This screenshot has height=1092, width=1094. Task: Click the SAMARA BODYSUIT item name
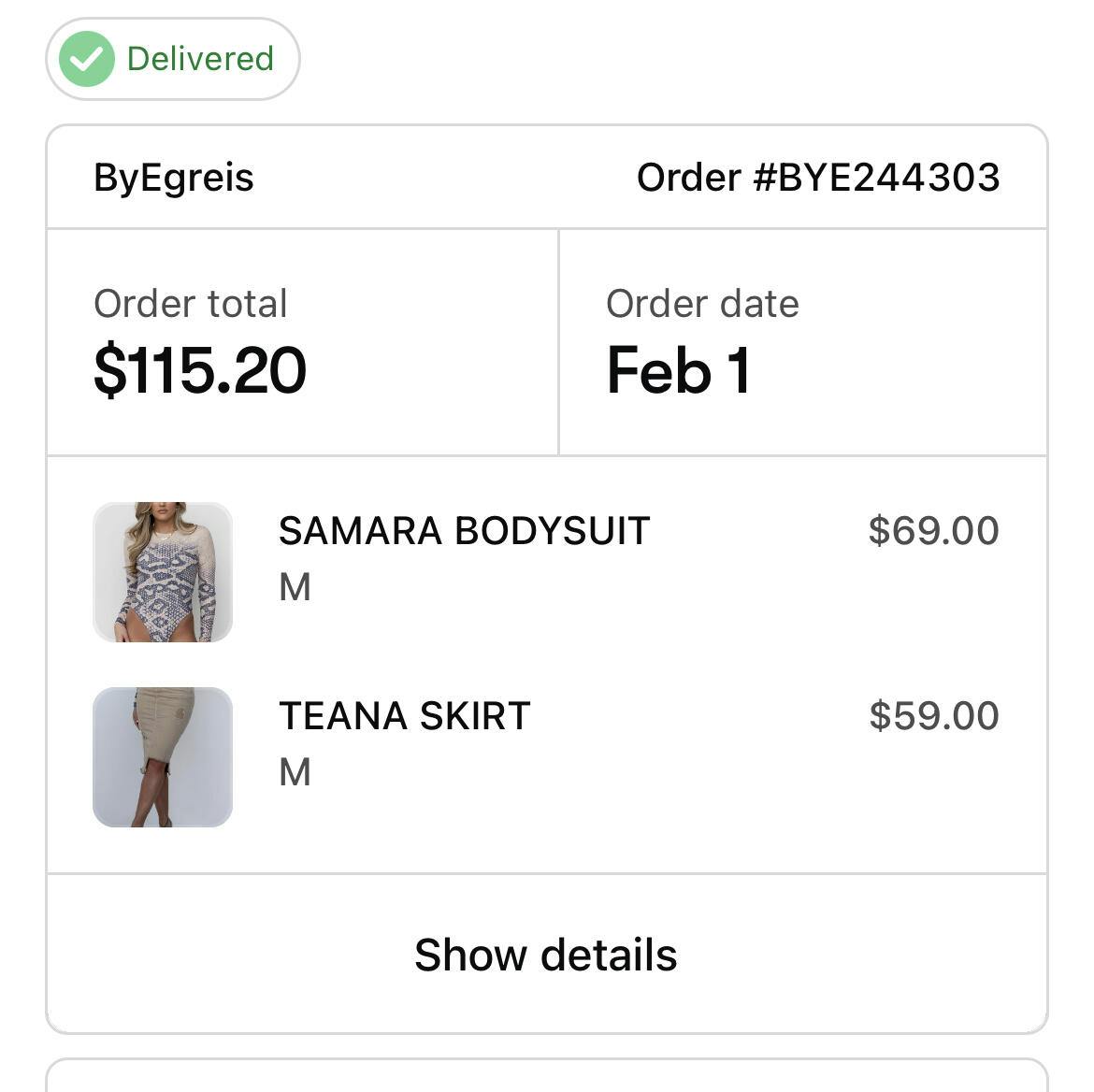point(464,531)
